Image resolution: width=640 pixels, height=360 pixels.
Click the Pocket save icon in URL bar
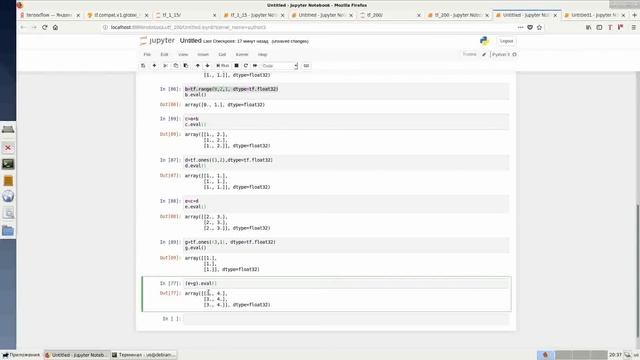[530, 27]
